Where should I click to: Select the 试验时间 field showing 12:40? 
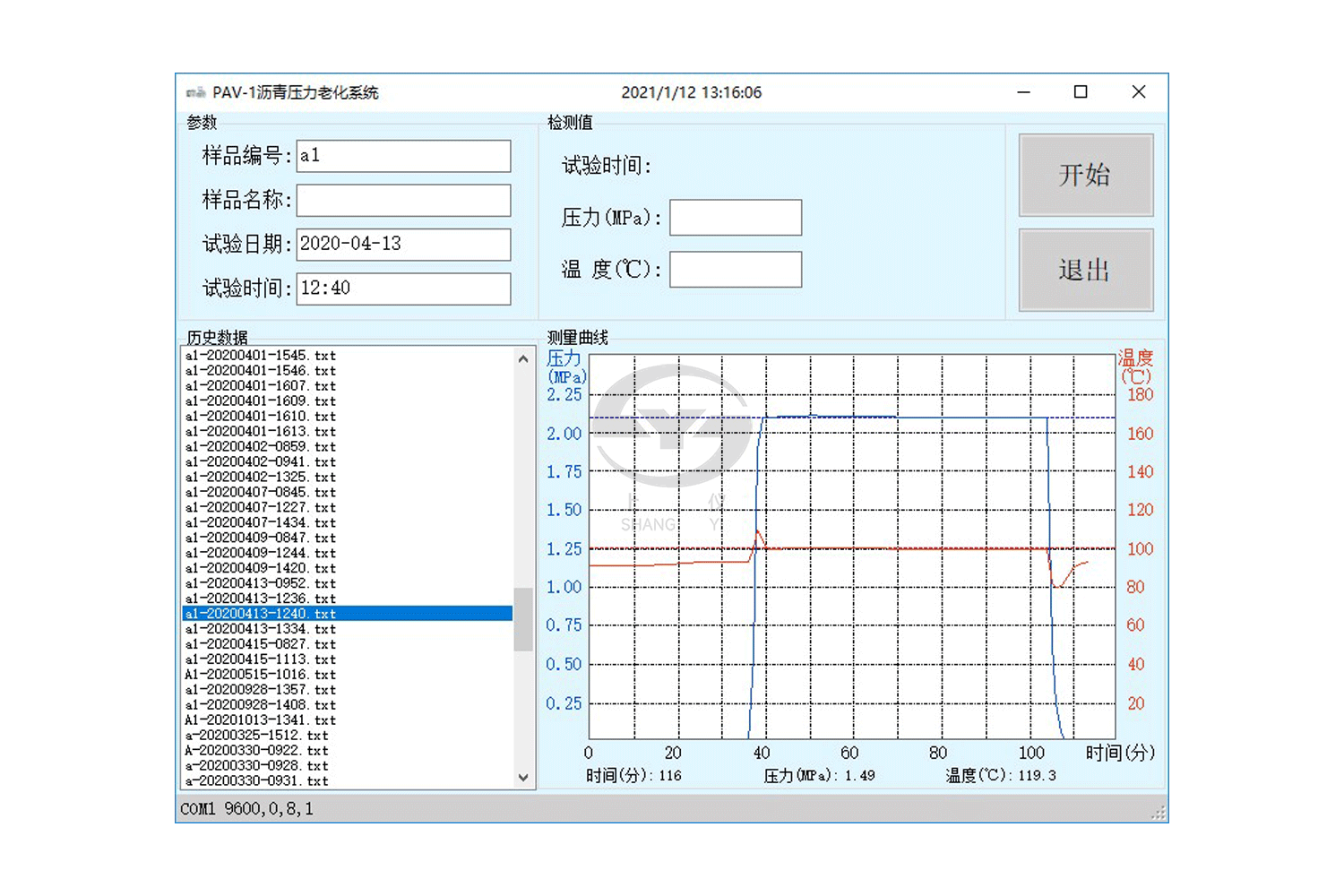click(403, 289)
